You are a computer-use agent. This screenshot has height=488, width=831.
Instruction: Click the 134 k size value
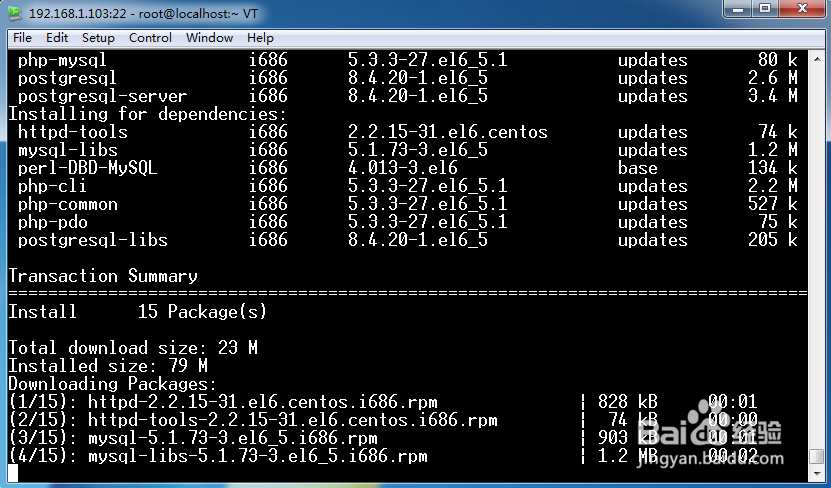coord(772,168)
